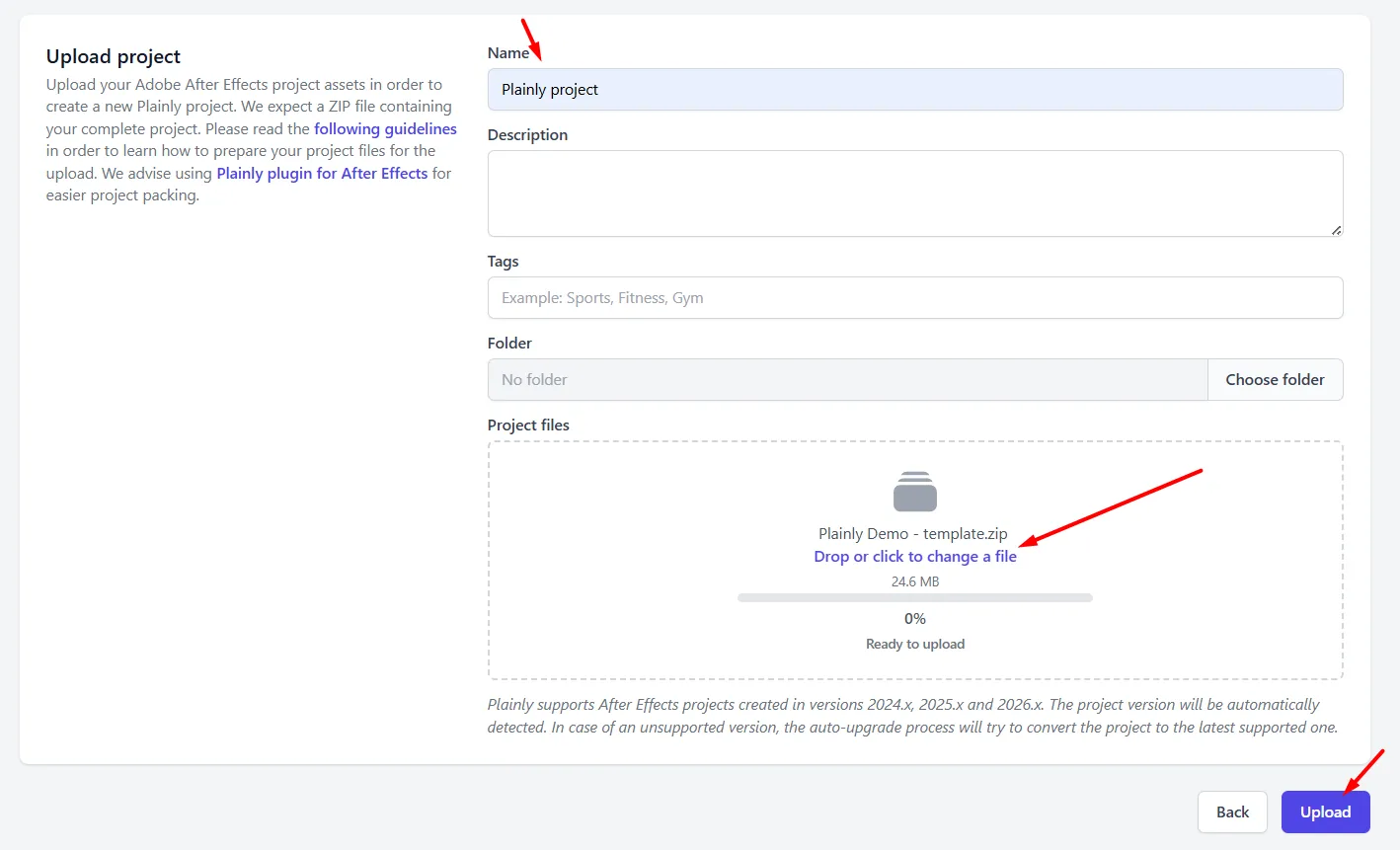Click Drop or click to change a file
This screenshot has height=850, width=1400.
coord(914,556)
